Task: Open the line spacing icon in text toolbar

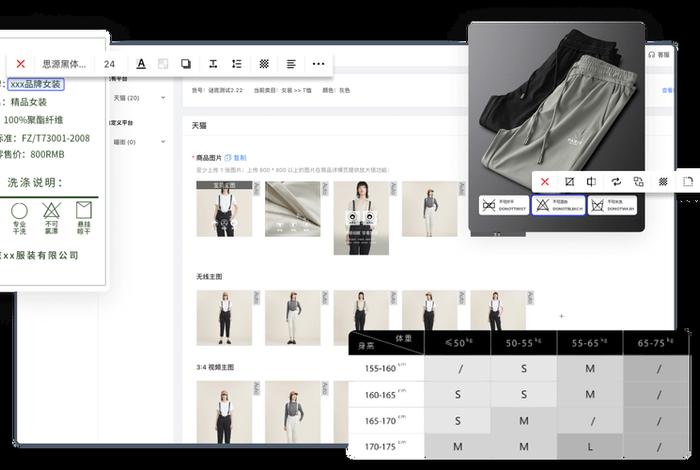Action: [x=237, y=64]
